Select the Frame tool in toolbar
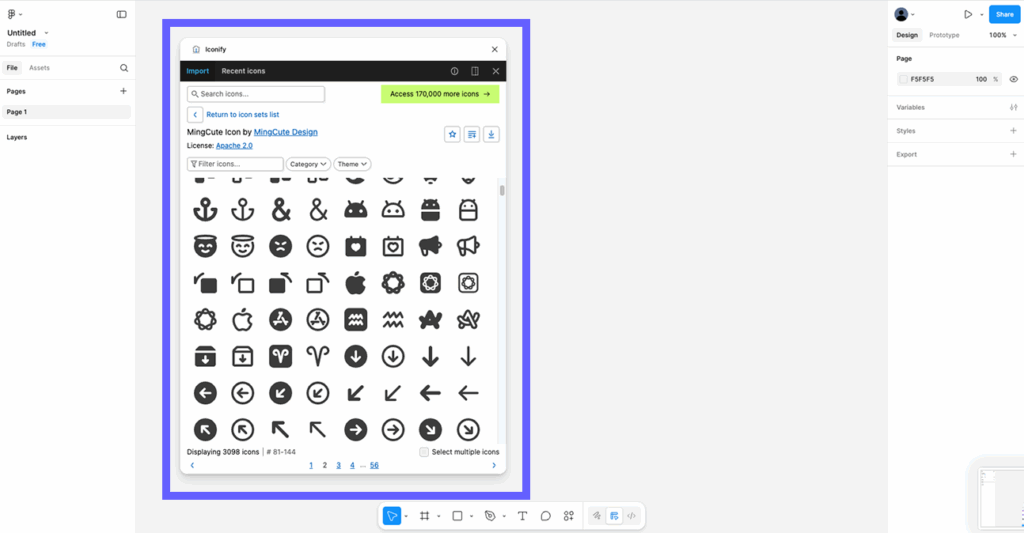The image size is (1024, 533). coord(424,516)
